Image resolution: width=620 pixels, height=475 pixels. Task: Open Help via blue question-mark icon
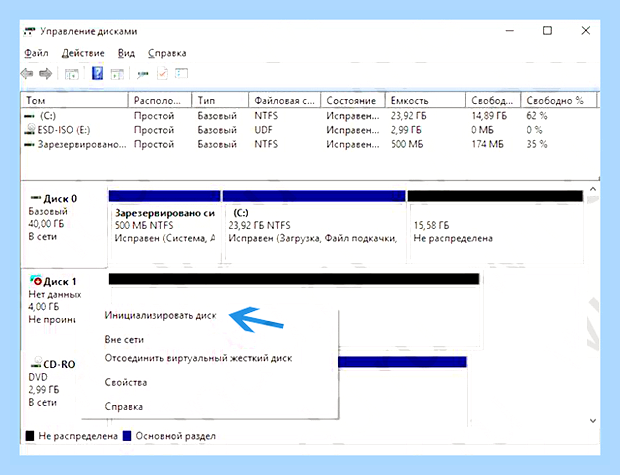pos(97,73)
